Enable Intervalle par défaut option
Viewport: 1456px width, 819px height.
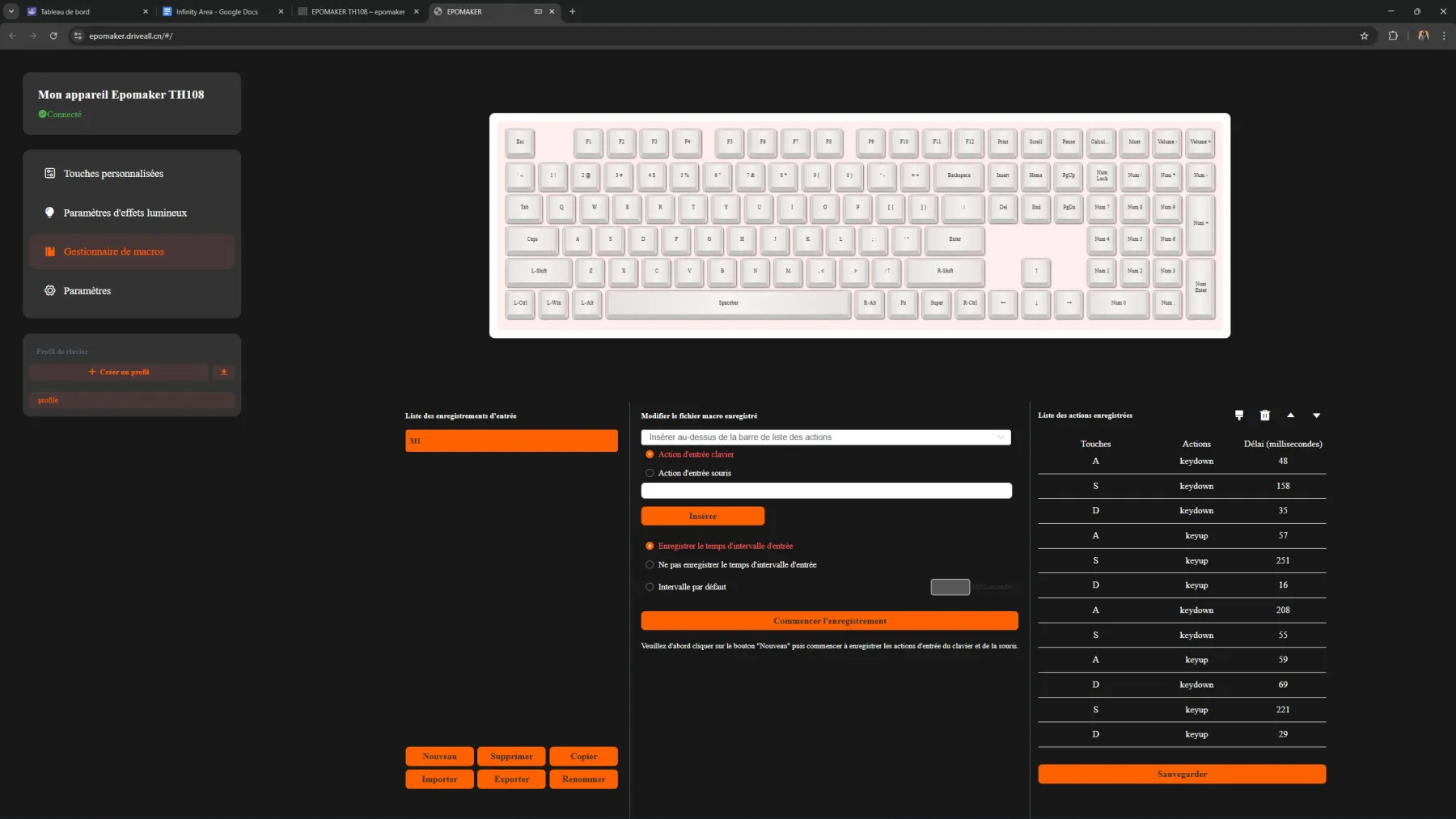tap(650, 587)
